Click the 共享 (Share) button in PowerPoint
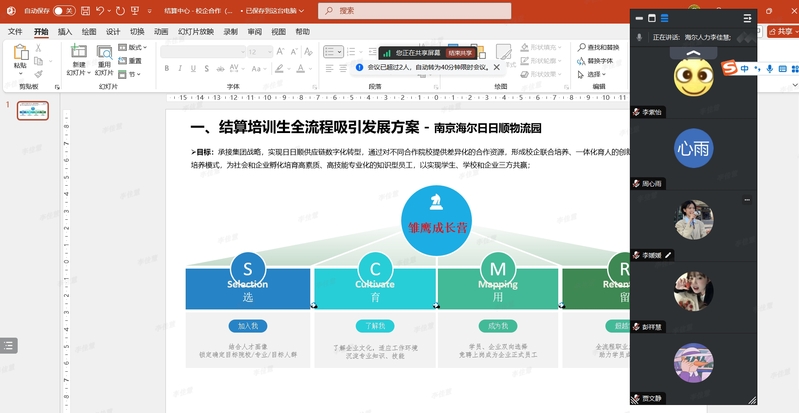 tap(783, 32)
